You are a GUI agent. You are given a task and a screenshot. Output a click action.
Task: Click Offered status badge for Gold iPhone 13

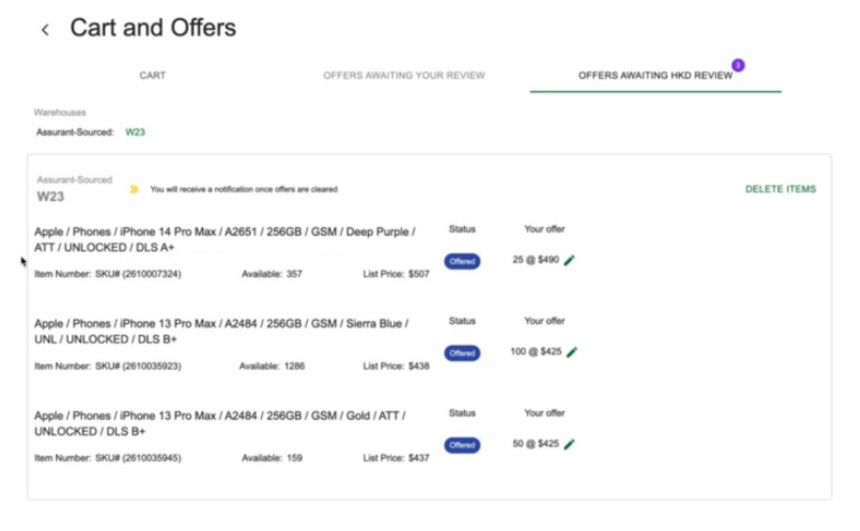[x=462, y=445]
